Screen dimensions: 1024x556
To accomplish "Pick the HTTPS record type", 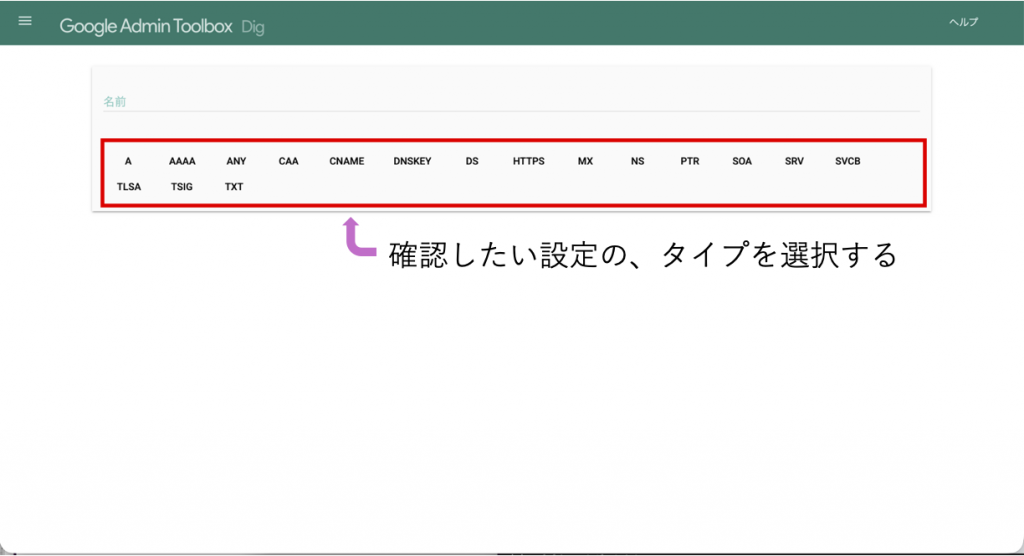I will pos(529,161).
